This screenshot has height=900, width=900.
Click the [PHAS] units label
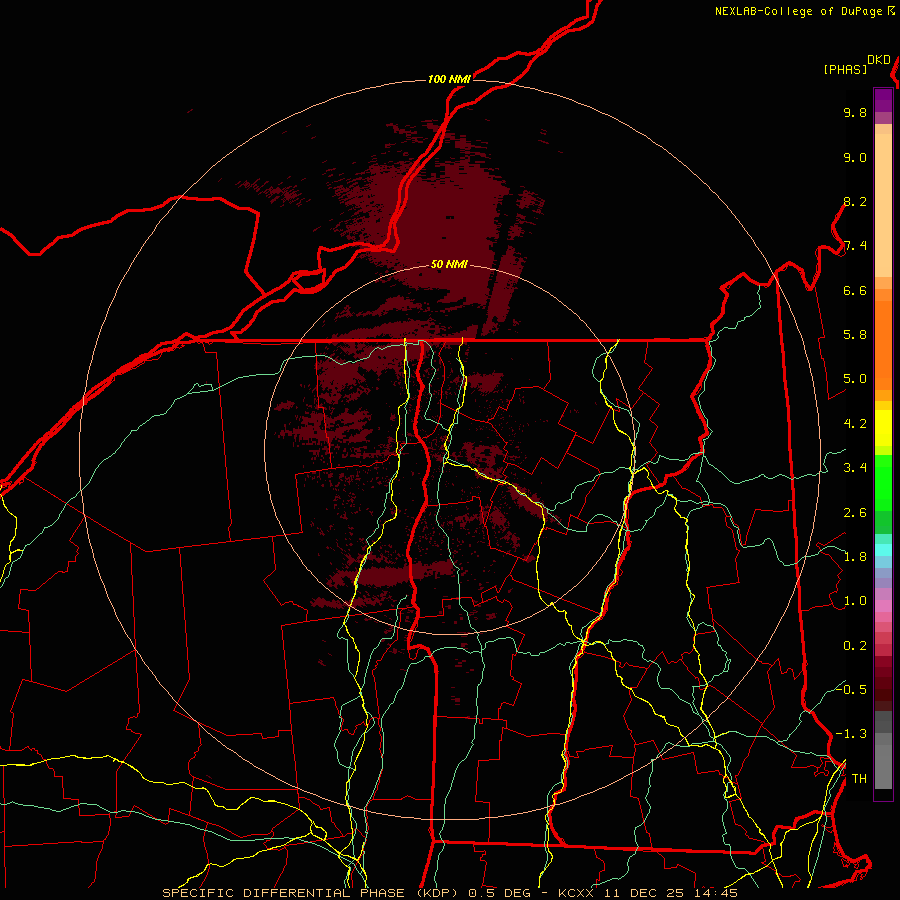(845, 69)
